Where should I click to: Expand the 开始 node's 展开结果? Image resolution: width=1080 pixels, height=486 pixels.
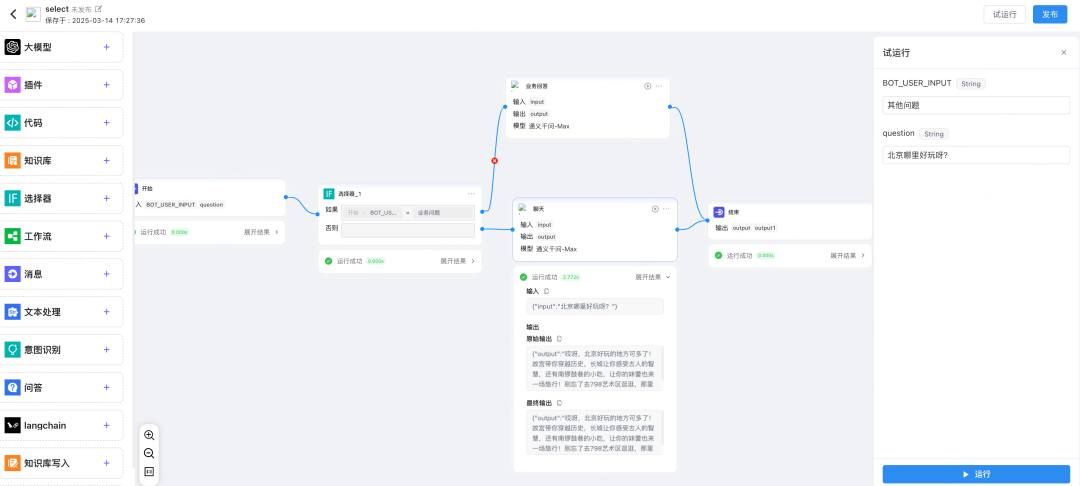[x=261, y=232]
